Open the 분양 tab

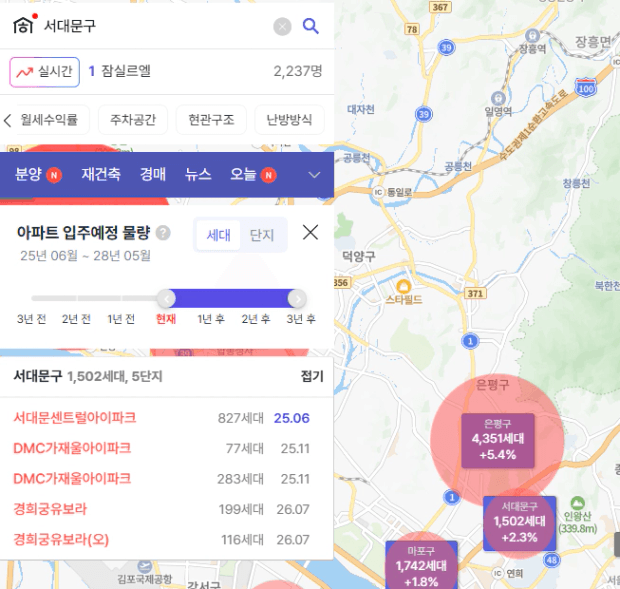(x=38, y=174)
